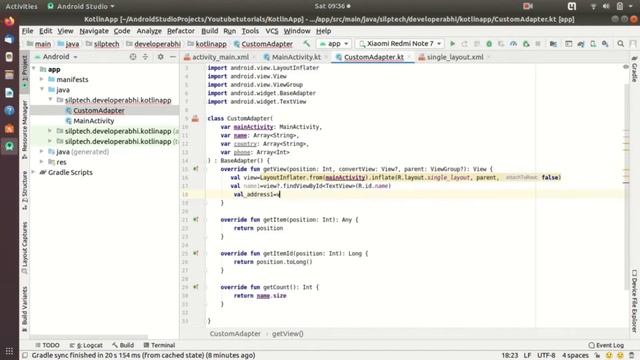Open the Event Log button
This screenshot has width=640, height=360.
tap(606, 345)
